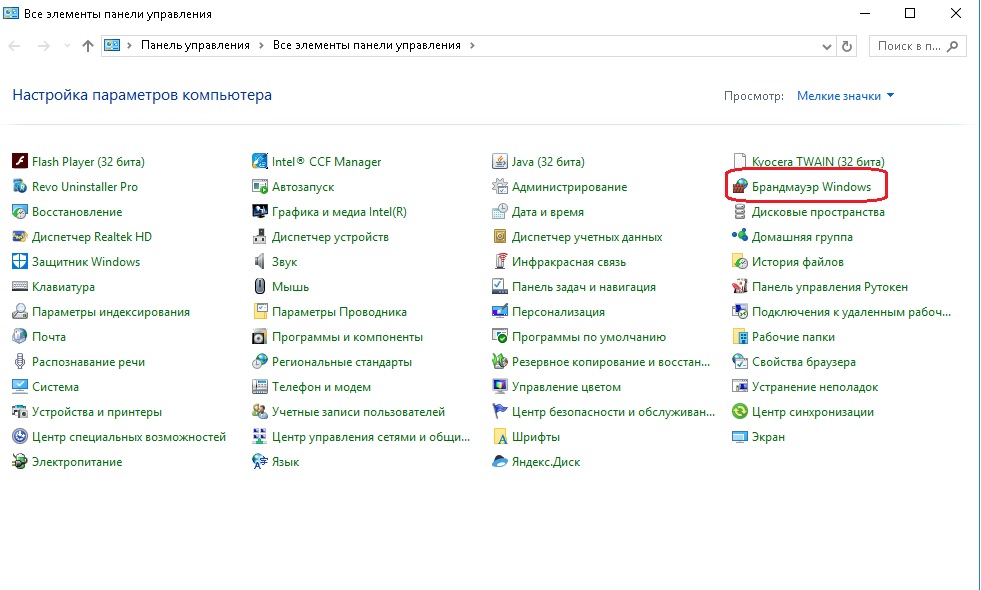This screenshot has height=590, width=981.
Task: Expand chevron after Панель управления breadcrumb
Action: click(x=260, y=45)
